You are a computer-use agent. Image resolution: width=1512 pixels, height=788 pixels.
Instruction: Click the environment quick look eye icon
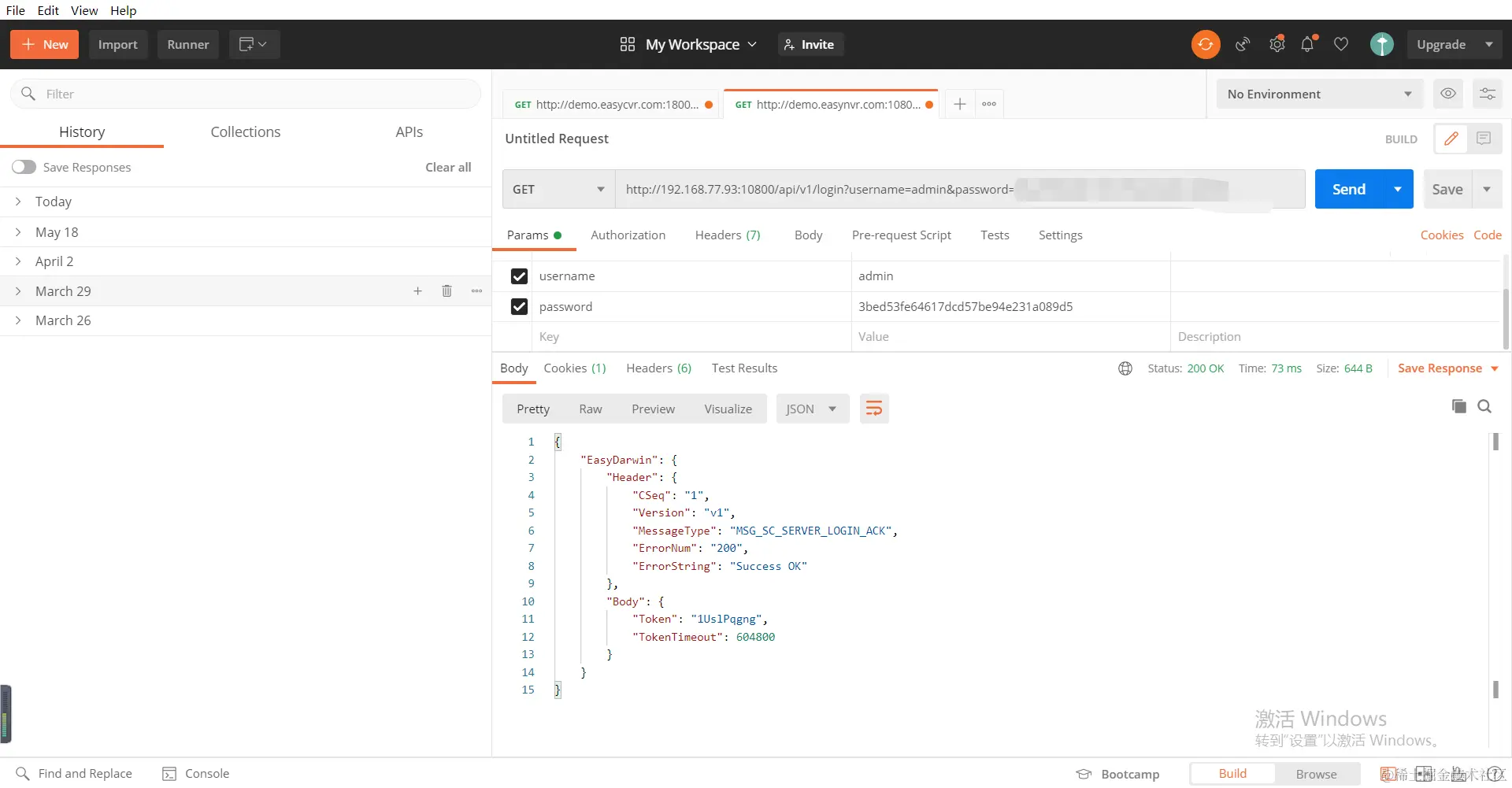pyautogui.click(x=1447, y=94)
